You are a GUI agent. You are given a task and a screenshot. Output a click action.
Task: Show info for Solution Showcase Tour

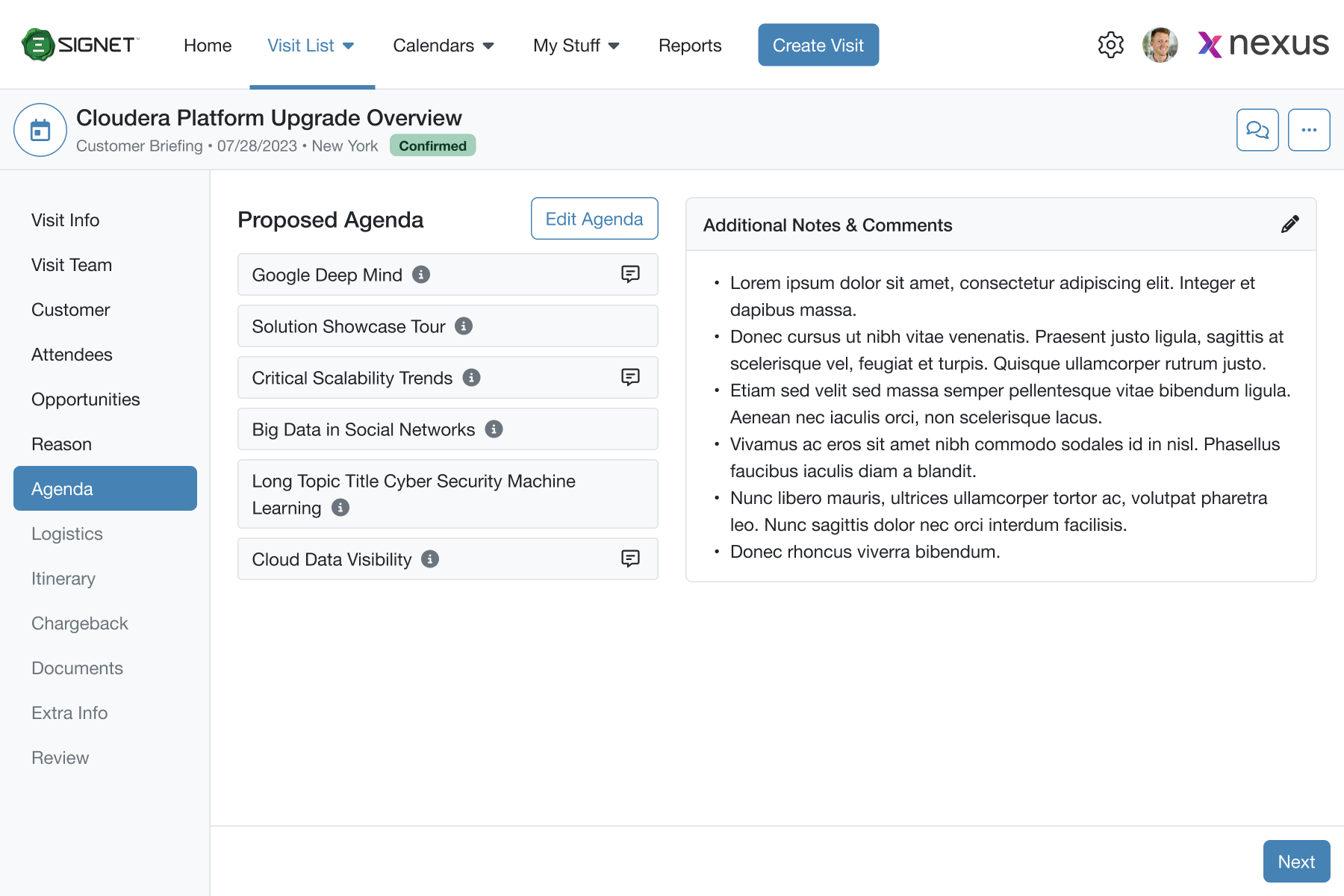[x=464, y=326]
